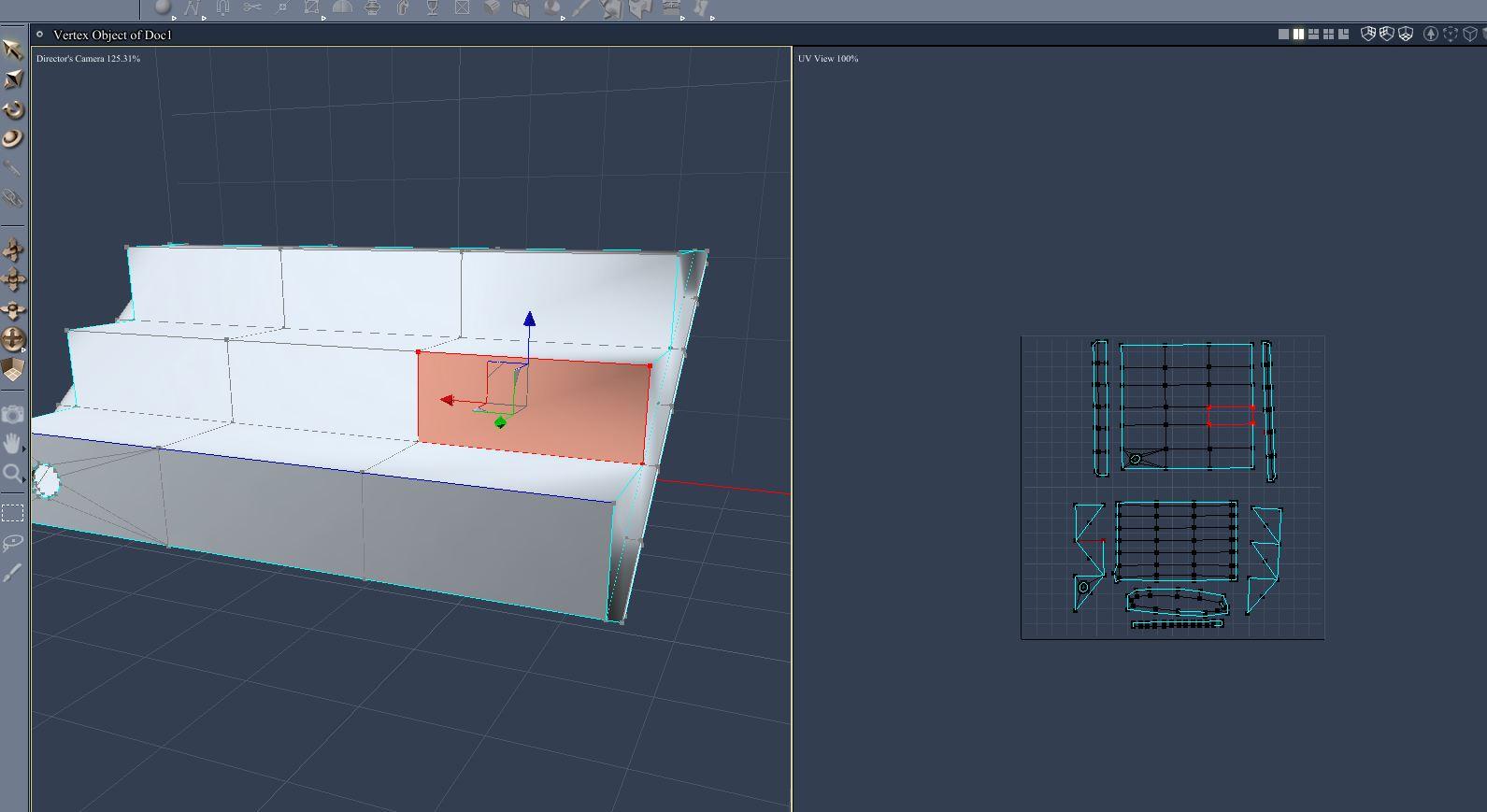
Task: Toggle the third working box plane
Action: pos(1406,34)
